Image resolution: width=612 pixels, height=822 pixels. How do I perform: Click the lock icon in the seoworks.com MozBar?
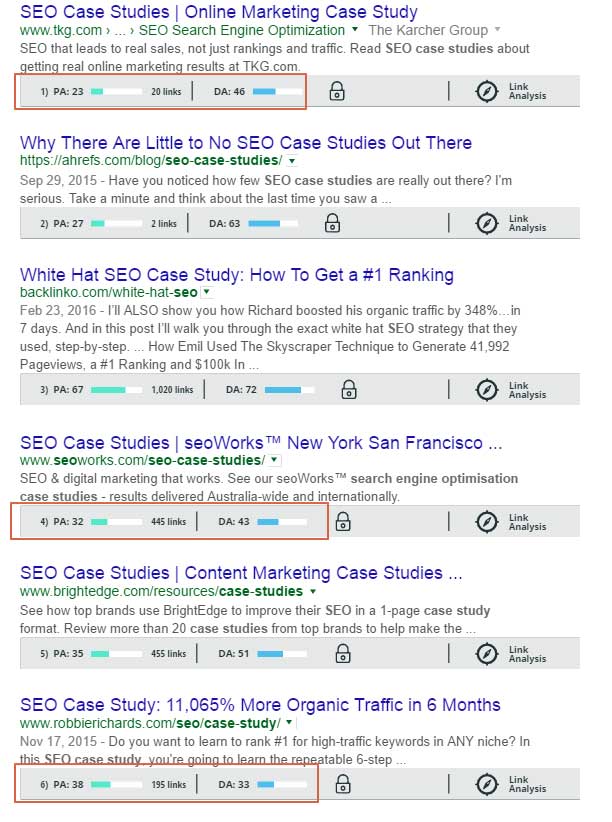pyautogui.click(x=342, y=521)
